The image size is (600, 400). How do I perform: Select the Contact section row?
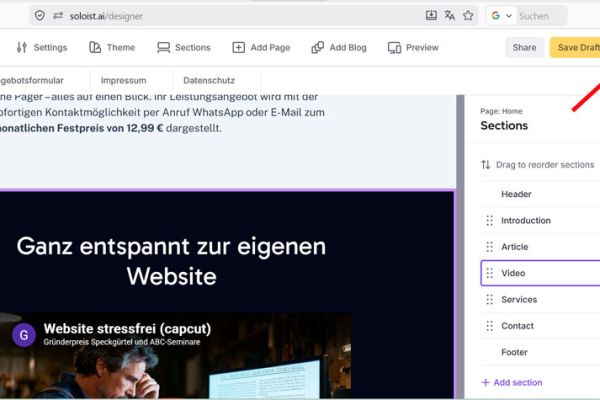540,326
